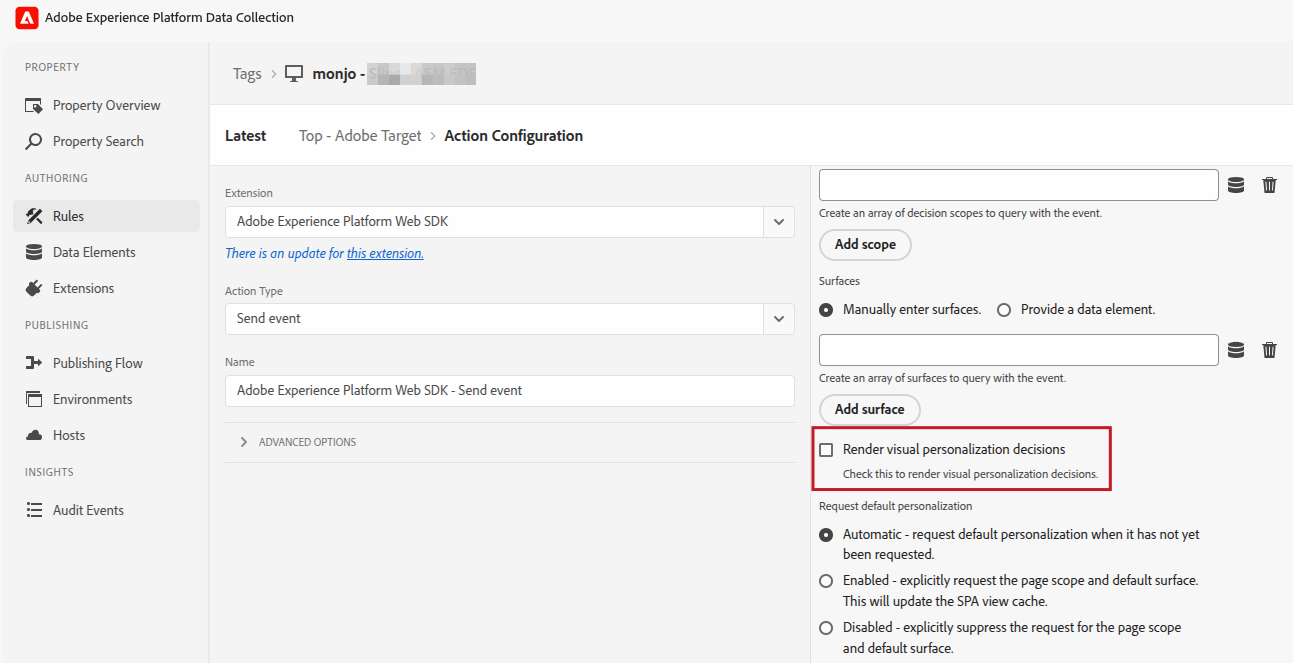Select data element icon beside scope field
Viewport: 1293px width, 663px height.
[1236, 185]
